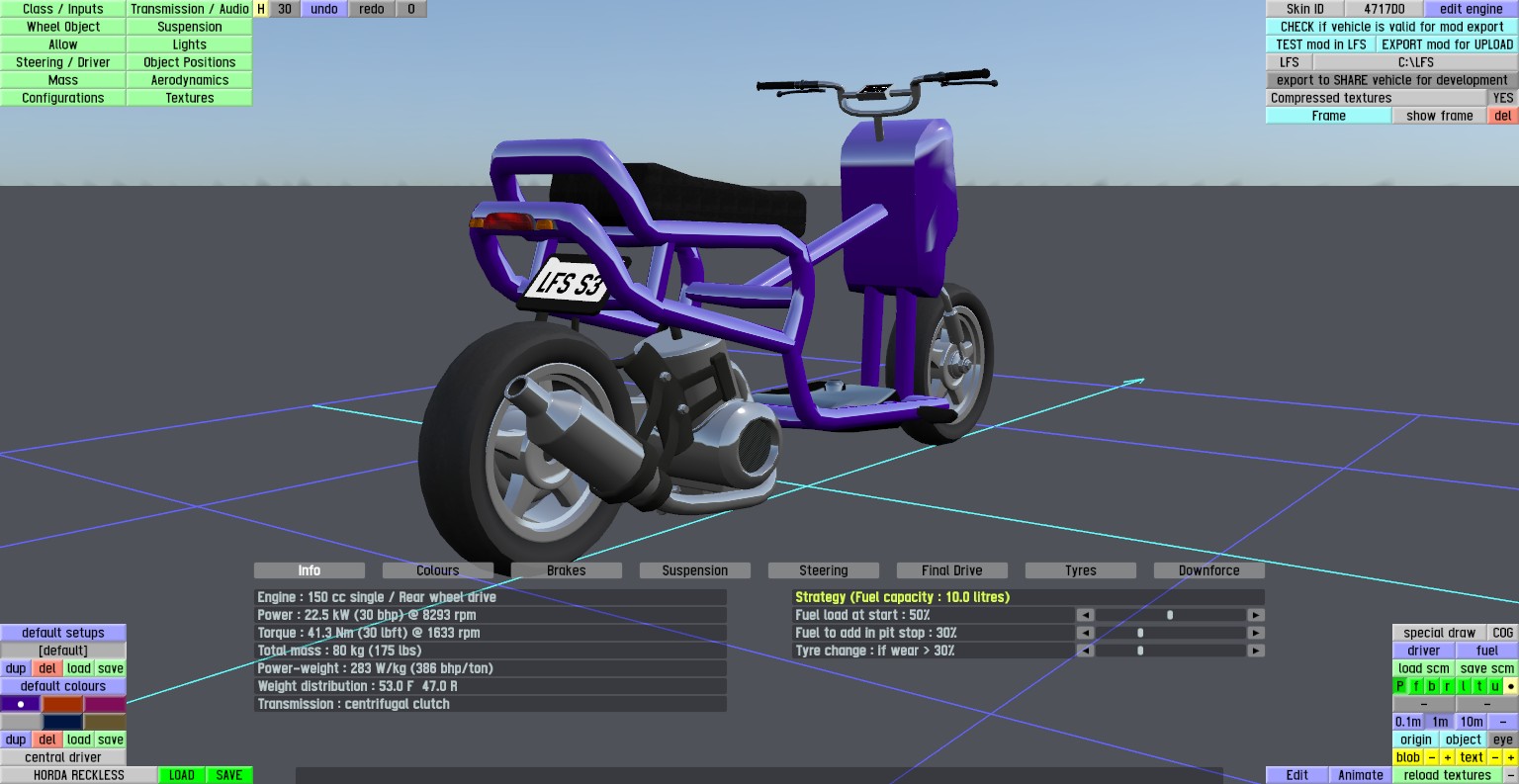This screenshot has width=1519, height=784.
Task: Switch to the Brakes setup tab
Action: point(567,570)
